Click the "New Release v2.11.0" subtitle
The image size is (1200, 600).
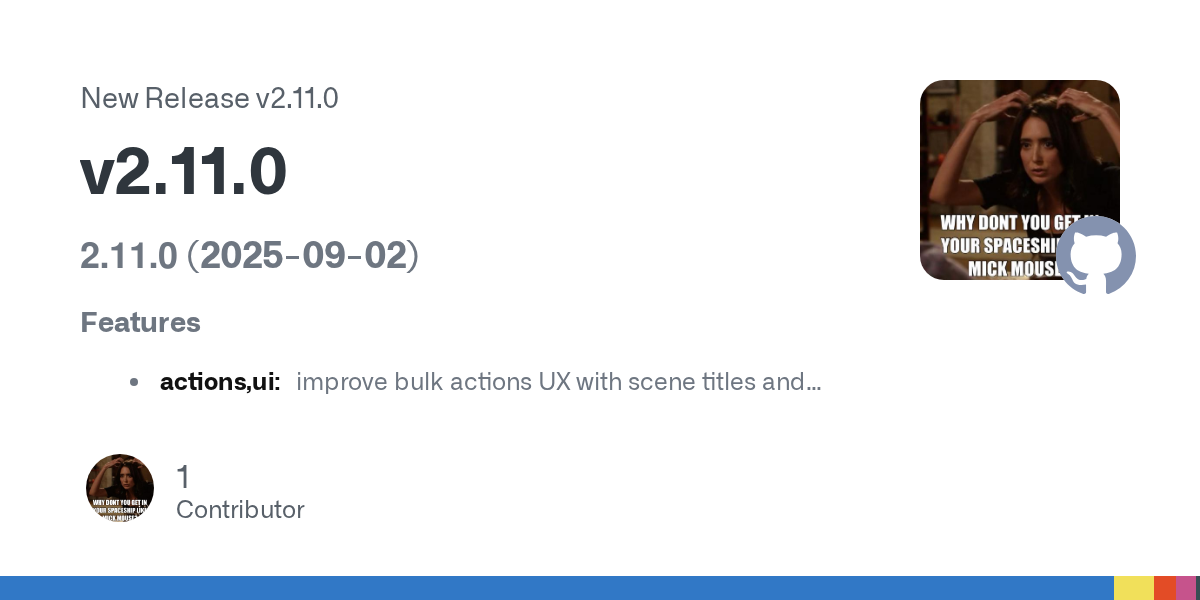pos(209,98)
